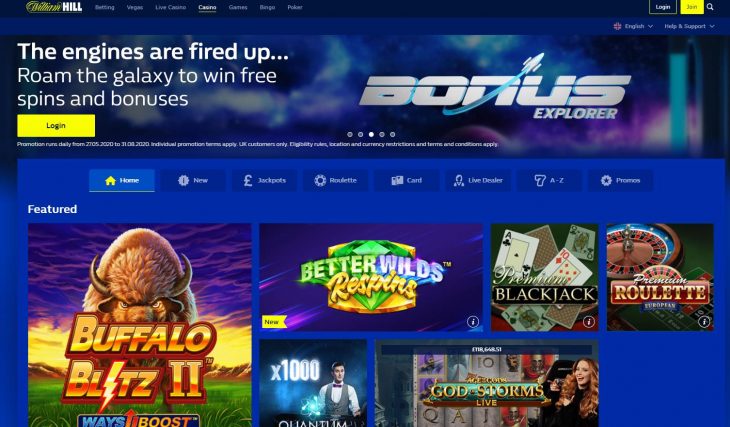
Task: Expand the English language dropdown
Action: click(x=633, y=26)
